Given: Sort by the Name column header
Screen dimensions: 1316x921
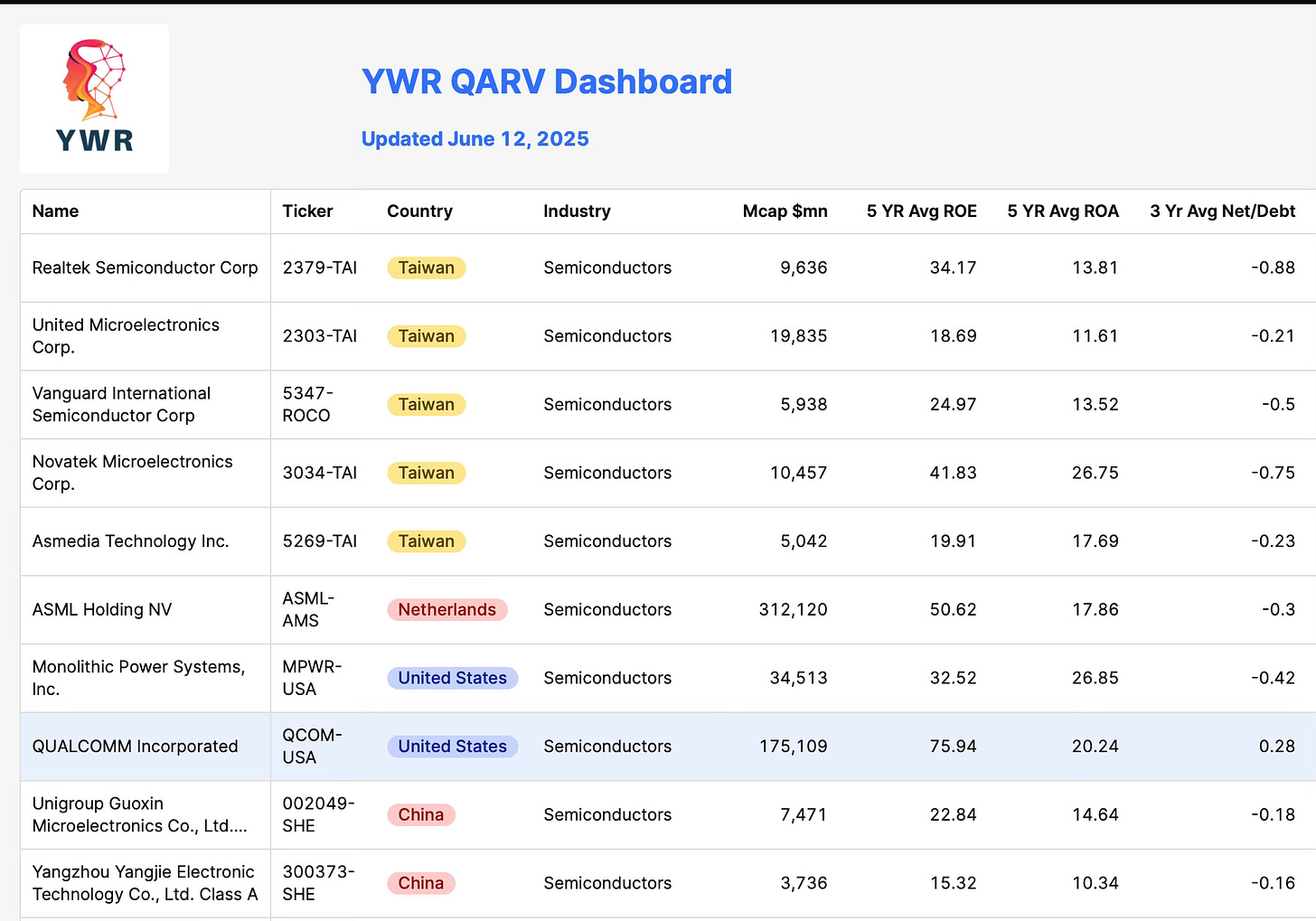Looking at the screenshot, I should pyautogui.click(x=55, y=211).
